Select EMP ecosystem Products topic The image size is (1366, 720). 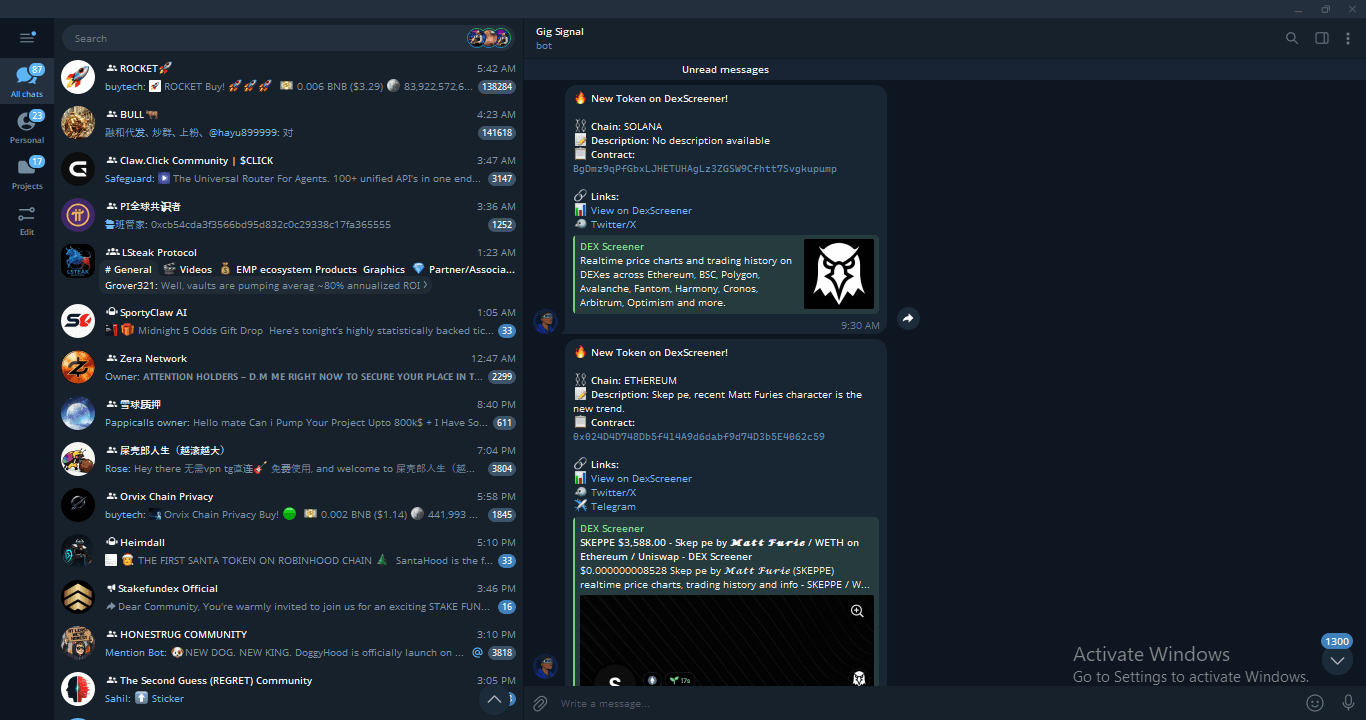click(x=288, y=269)
